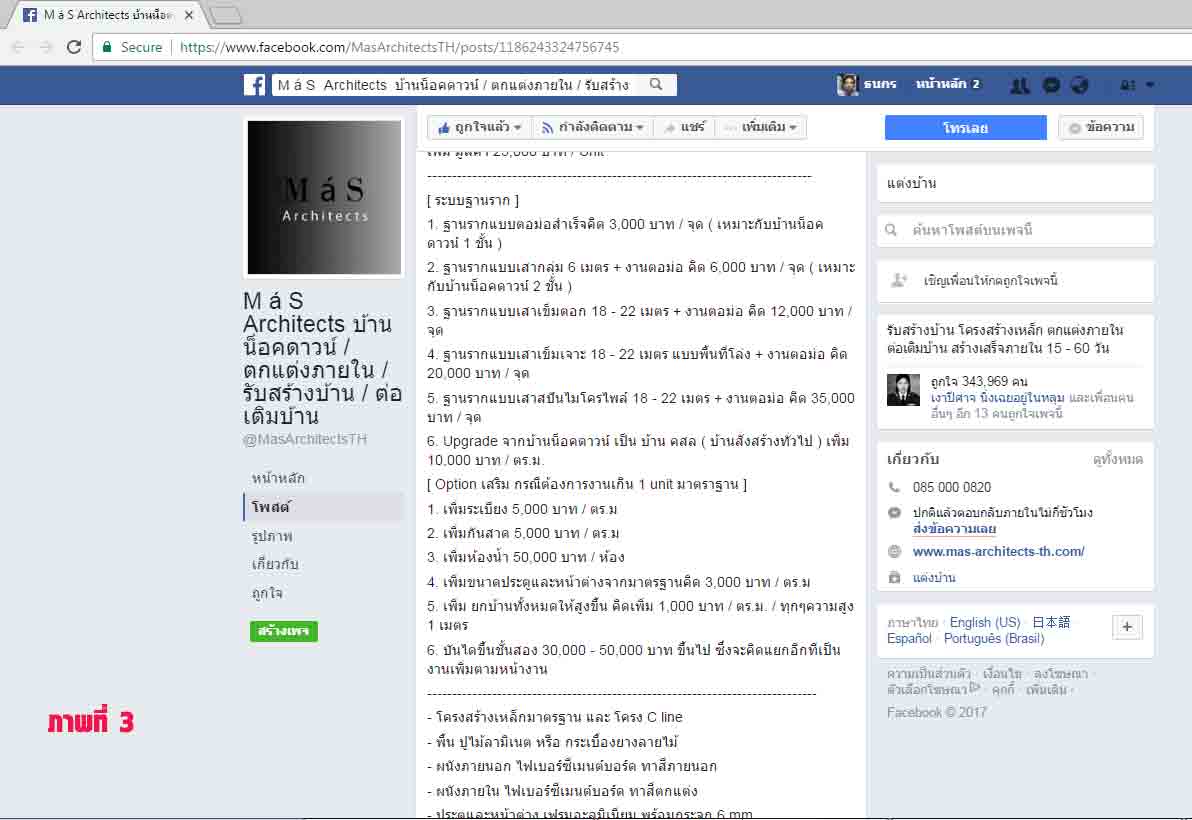Click the แต่งบ้าน header box at right
Image resolution: width=1192 pixels, height=820 pixels.
[x=1016, y=183]
